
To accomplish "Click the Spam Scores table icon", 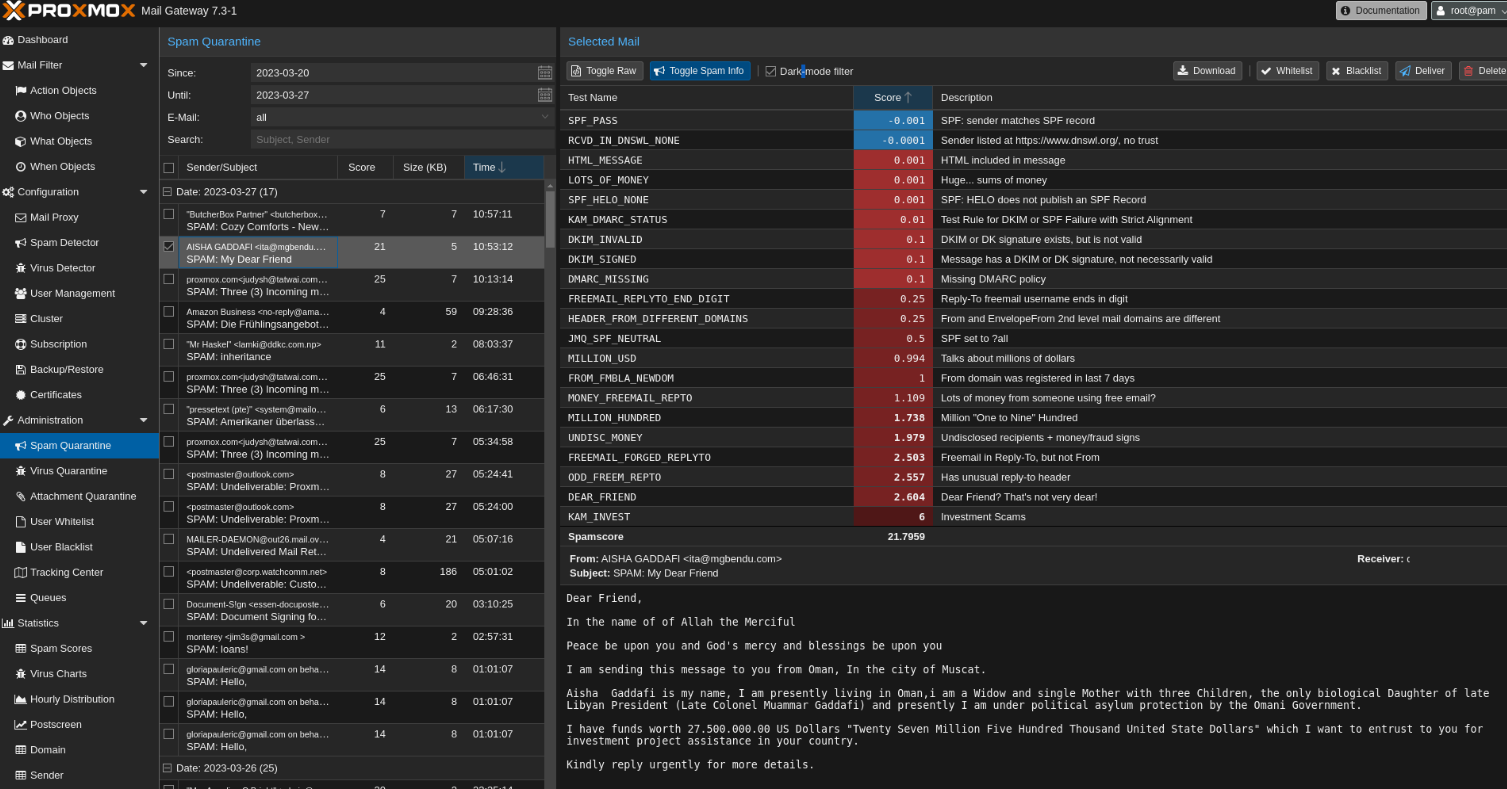I will (21, 648).
